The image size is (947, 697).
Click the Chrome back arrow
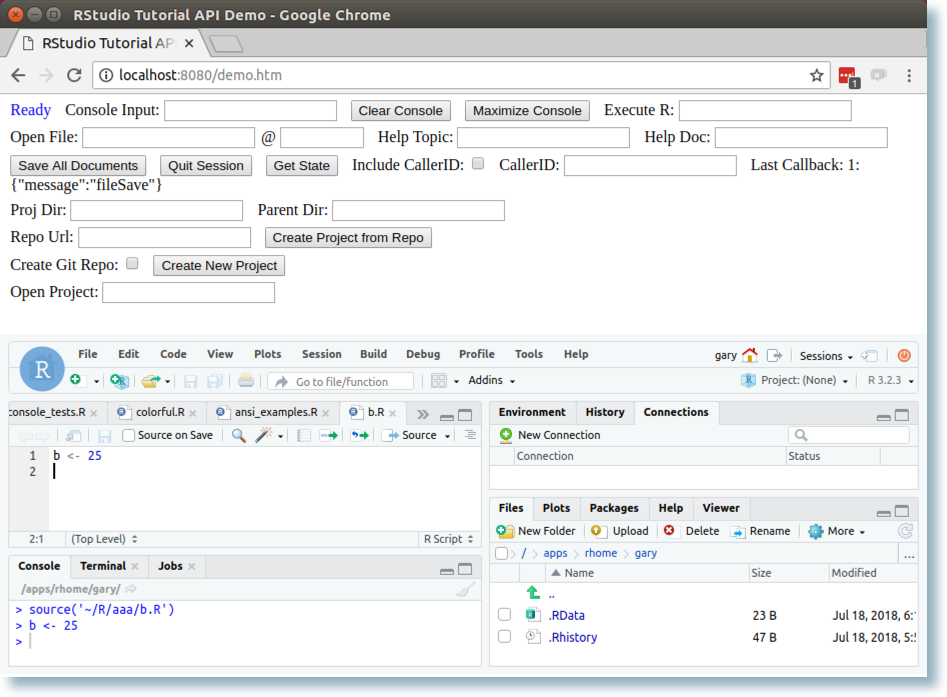point(18,75)
